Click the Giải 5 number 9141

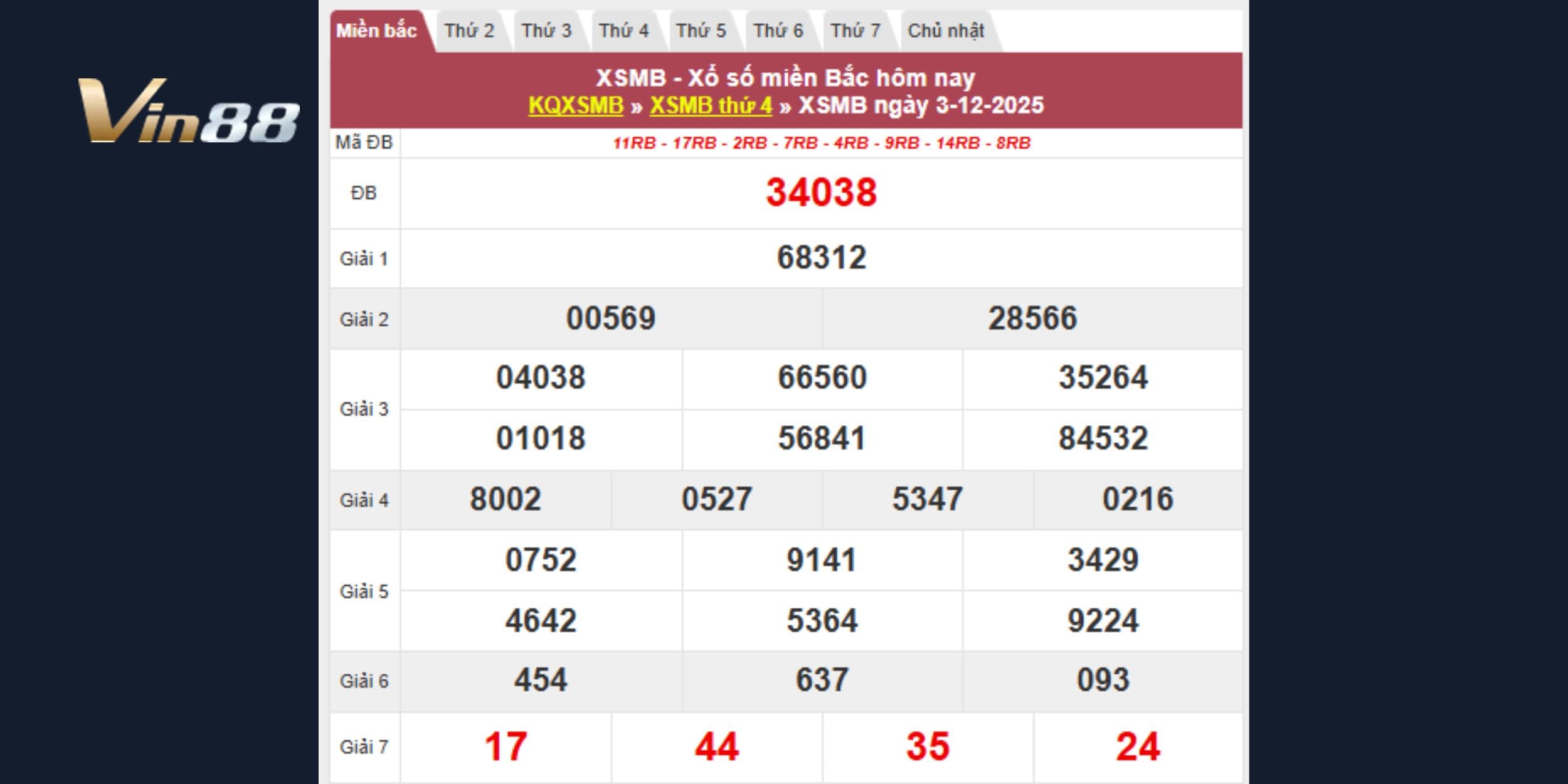(822, 559)
